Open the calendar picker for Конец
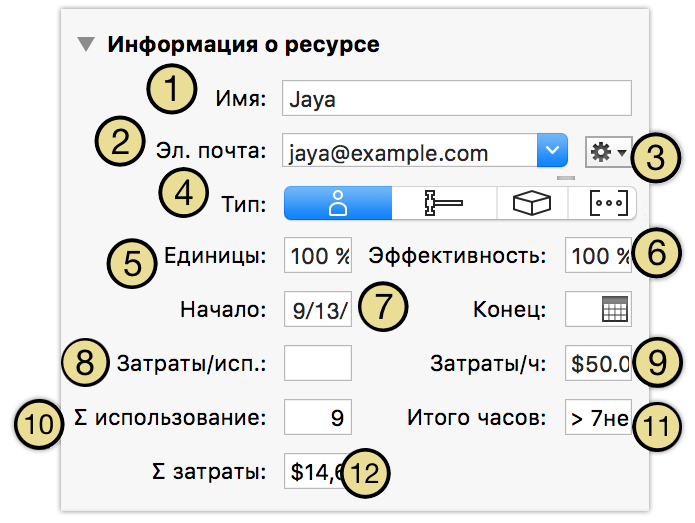 tap(615, 309)
